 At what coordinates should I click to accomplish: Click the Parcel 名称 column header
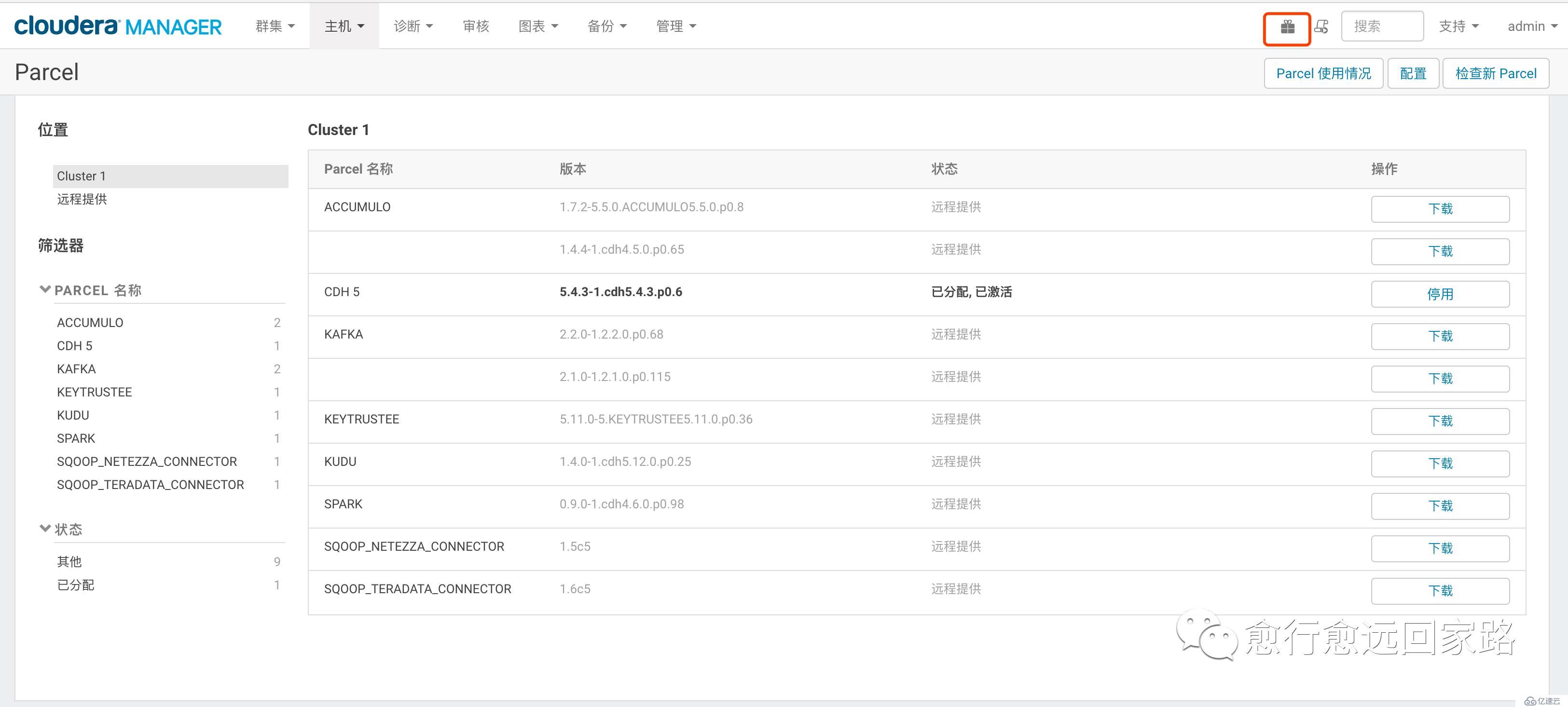point(358,169)
